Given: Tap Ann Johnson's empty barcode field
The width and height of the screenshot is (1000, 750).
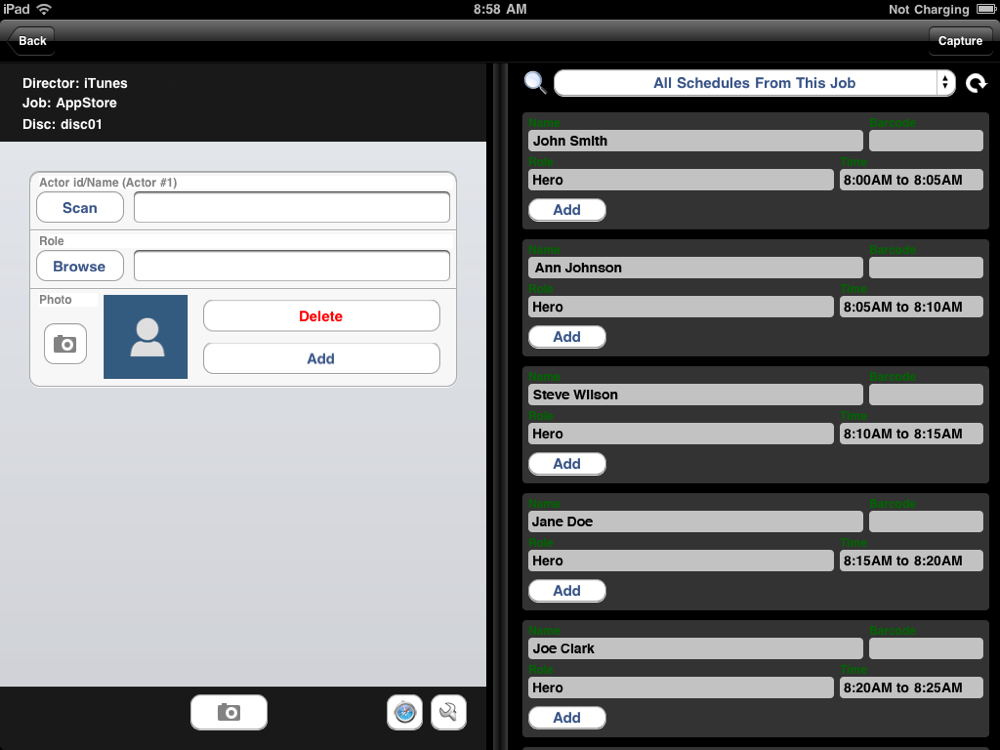Looking at the screenshot, I should pyautogui.click(x=925, y=268).
